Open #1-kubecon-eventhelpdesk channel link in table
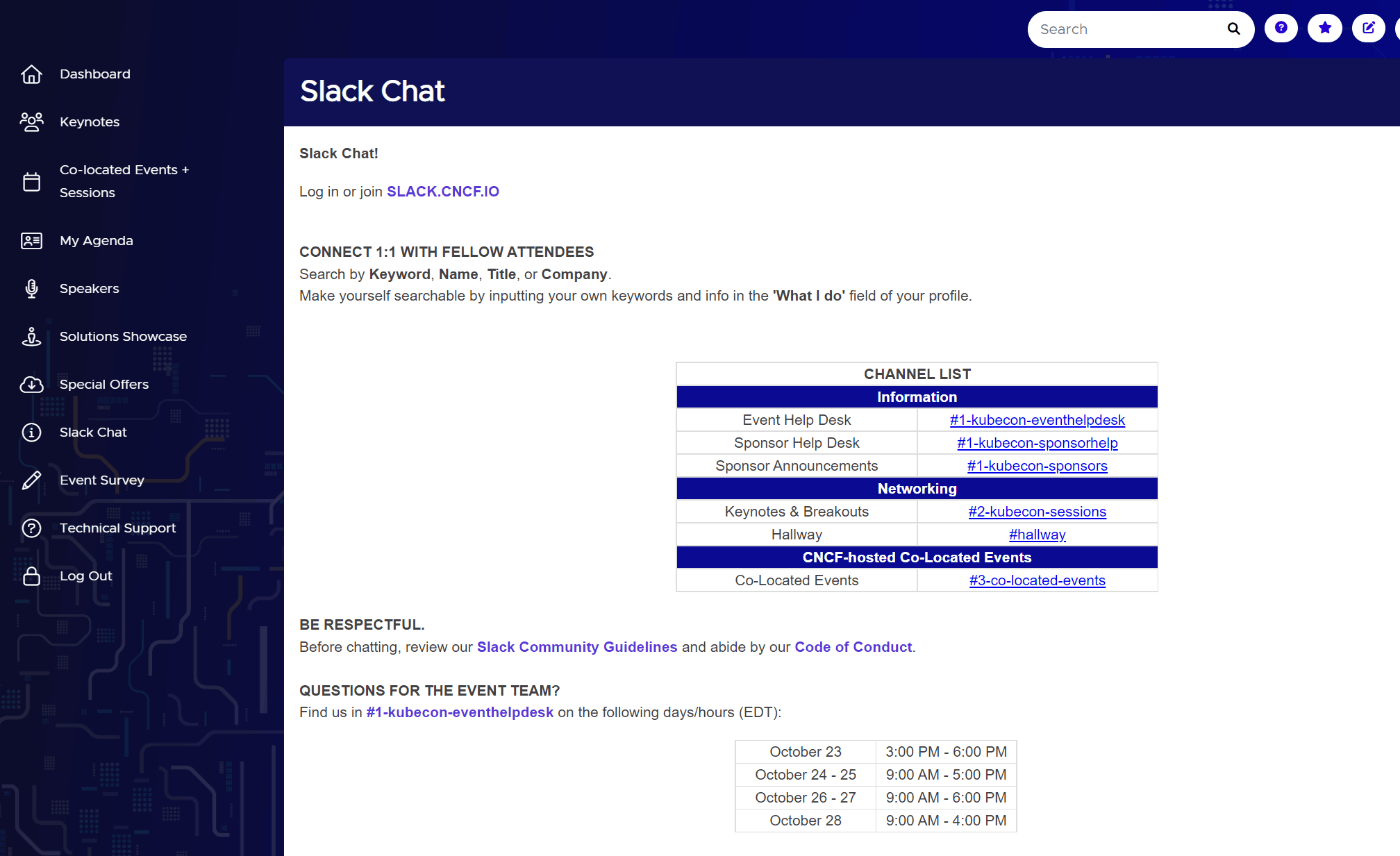1400x856 pixels. click(1037, 420)
